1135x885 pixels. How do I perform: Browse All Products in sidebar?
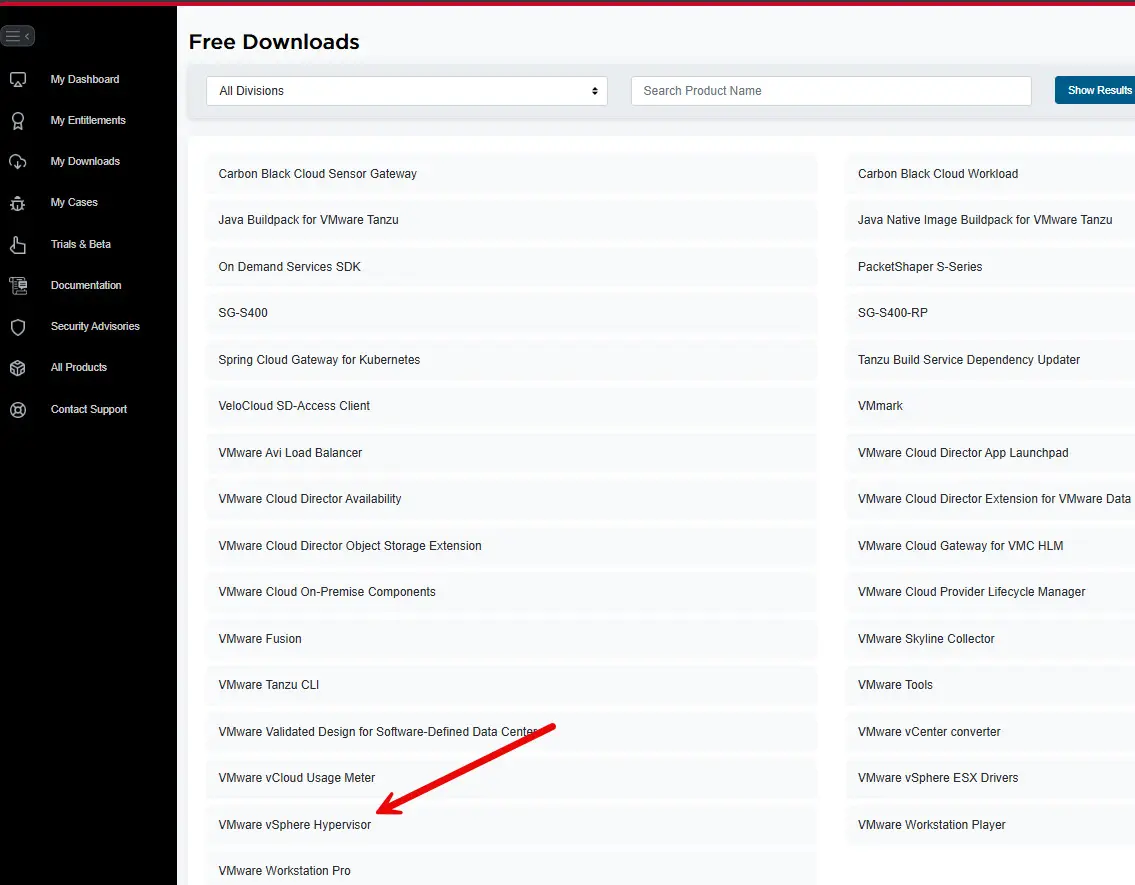point(79,368)
